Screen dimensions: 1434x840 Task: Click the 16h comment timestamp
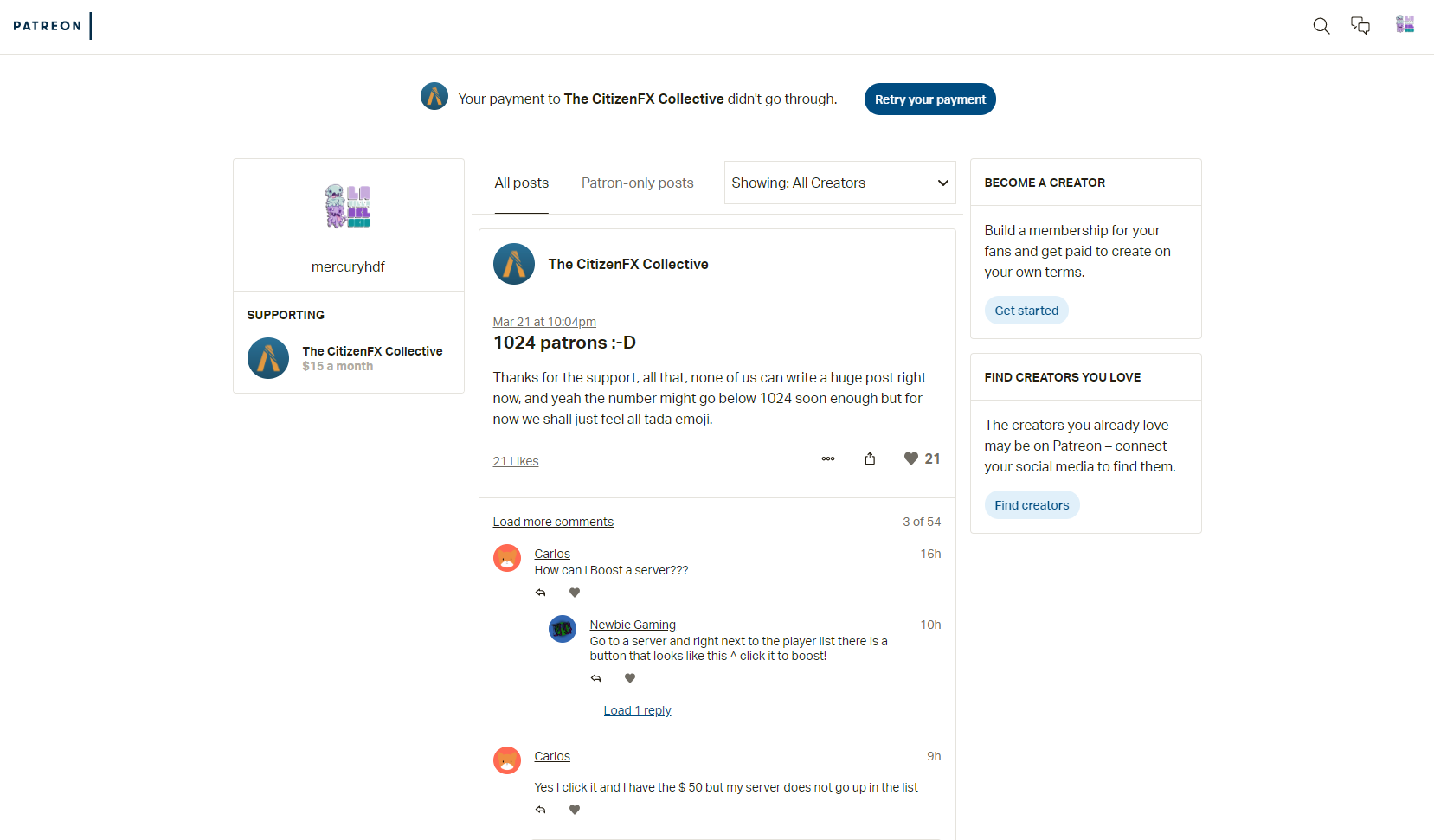(930, 554)
